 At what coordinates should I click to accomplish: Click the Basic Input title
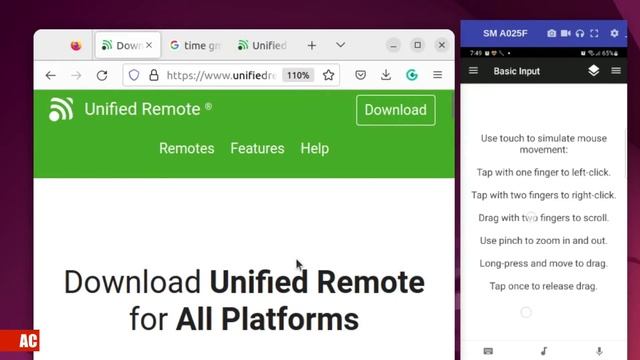coord(516,71)
